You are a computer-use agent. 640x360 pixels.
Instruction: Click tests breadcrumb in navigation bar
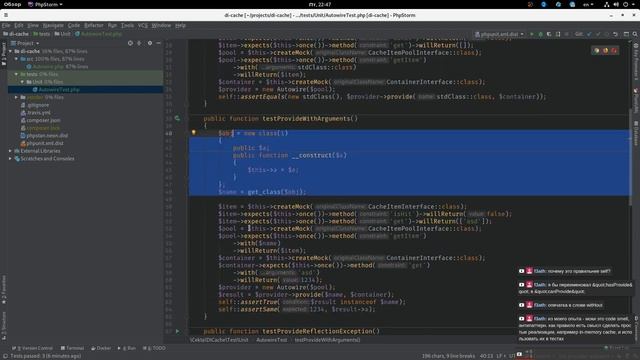(42, 34)
